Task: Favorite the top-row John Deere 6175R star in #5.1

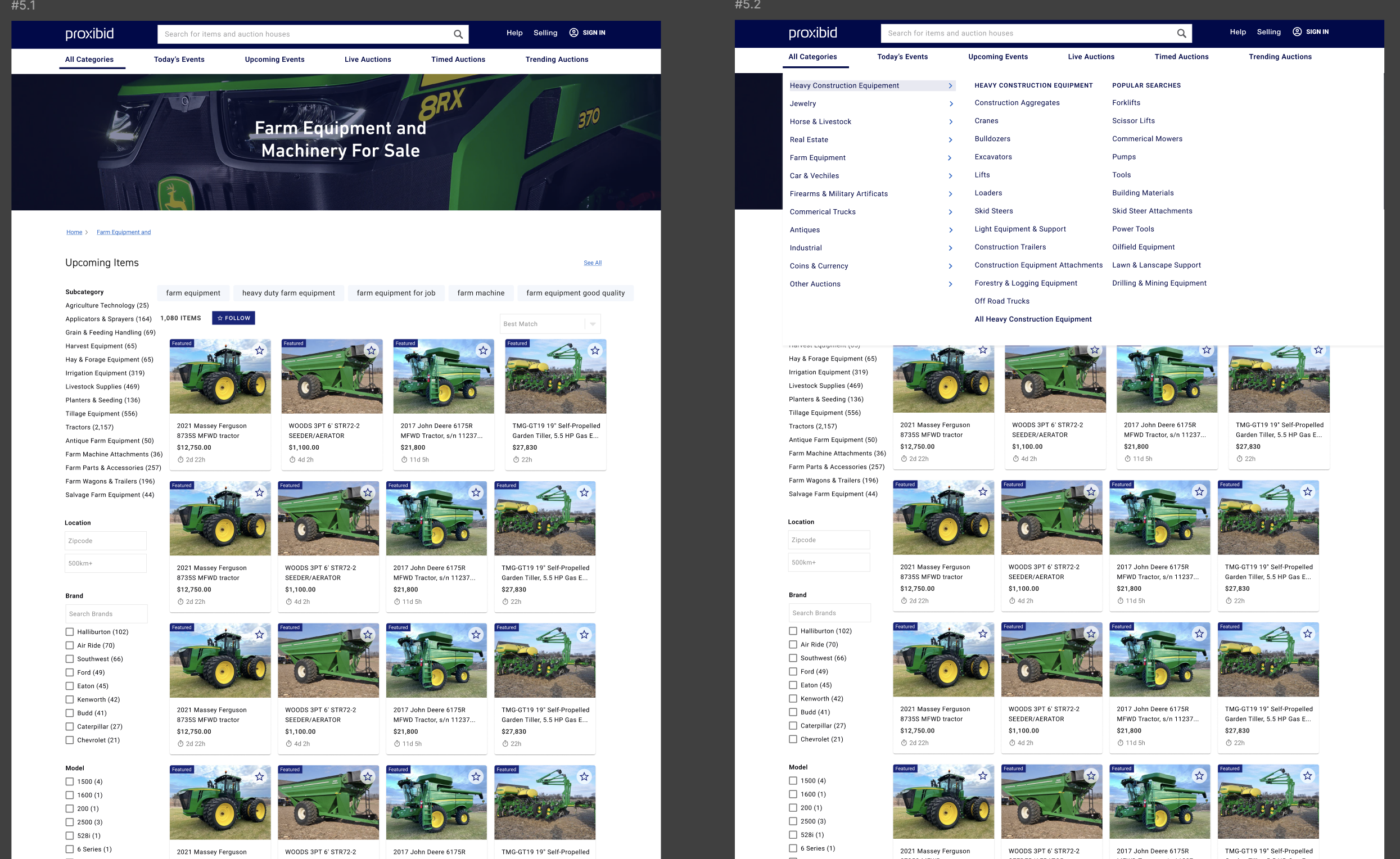Action: pyautogui.click(x=484, y=351)
